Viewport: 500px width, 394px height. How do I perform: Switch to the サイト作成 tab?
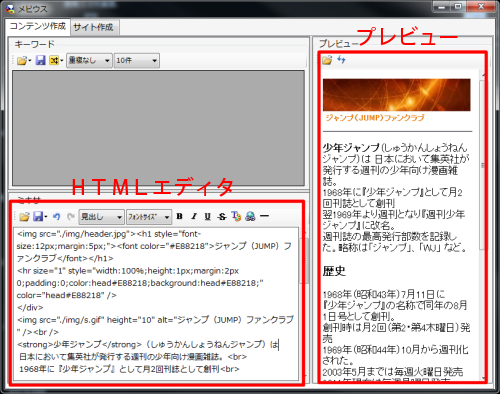coord(93,27)
